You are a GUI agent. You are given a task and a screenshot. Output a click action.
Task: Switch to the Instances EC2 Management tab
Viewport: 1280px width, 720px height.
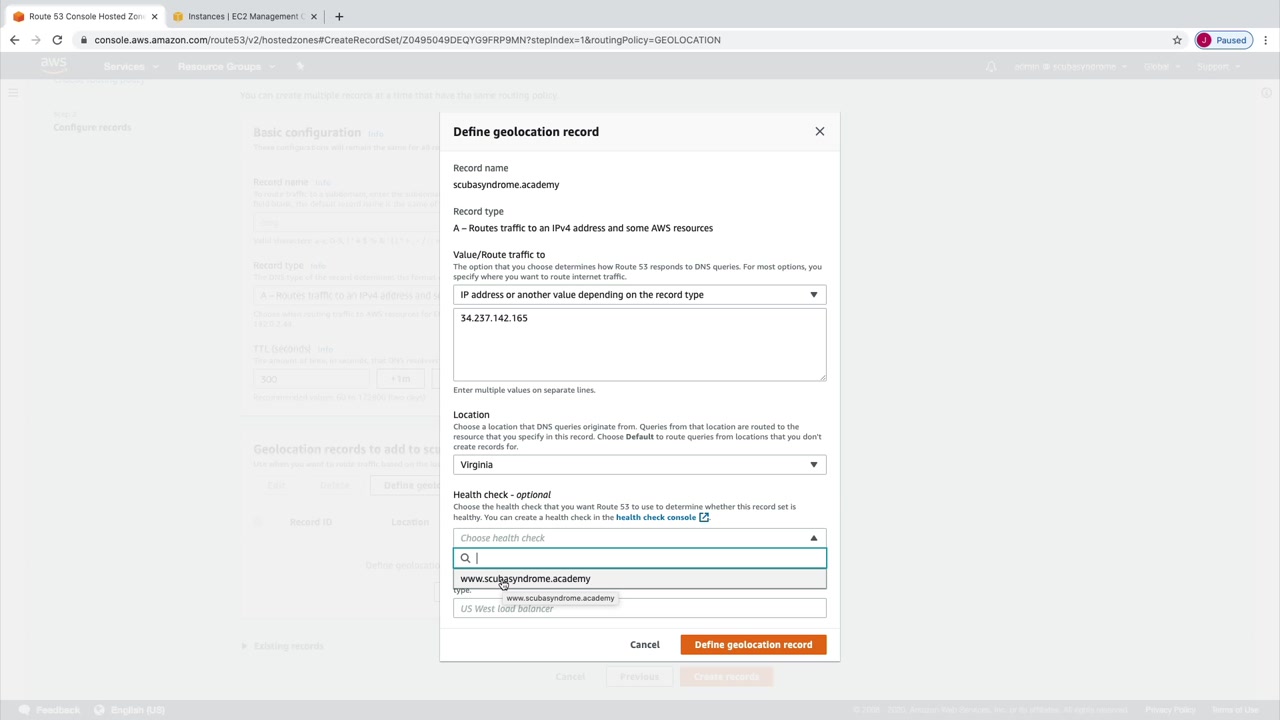pos(245,16)
